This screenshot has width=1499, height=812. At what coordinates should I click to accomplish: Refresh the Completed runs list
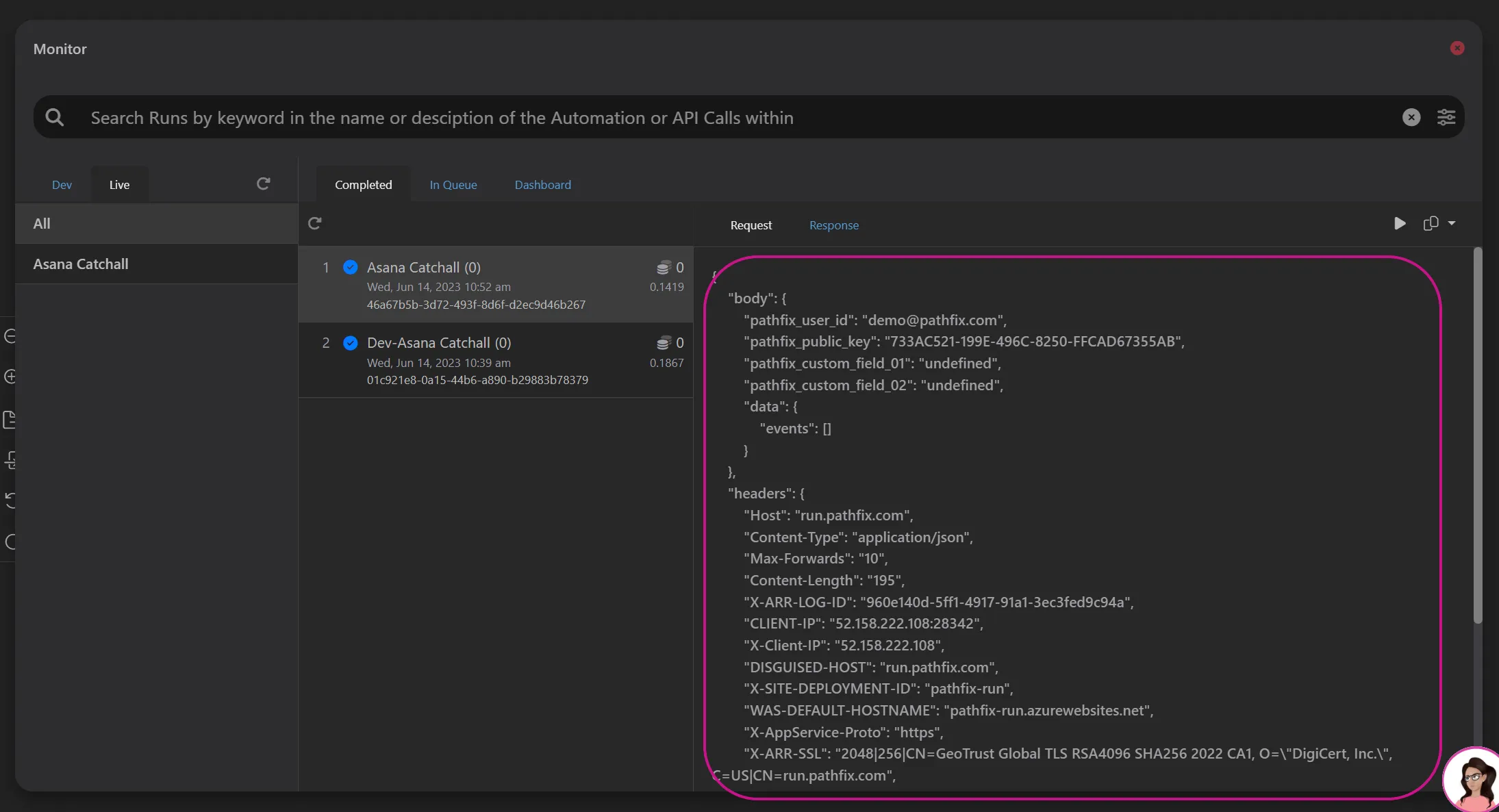[315, 223]
